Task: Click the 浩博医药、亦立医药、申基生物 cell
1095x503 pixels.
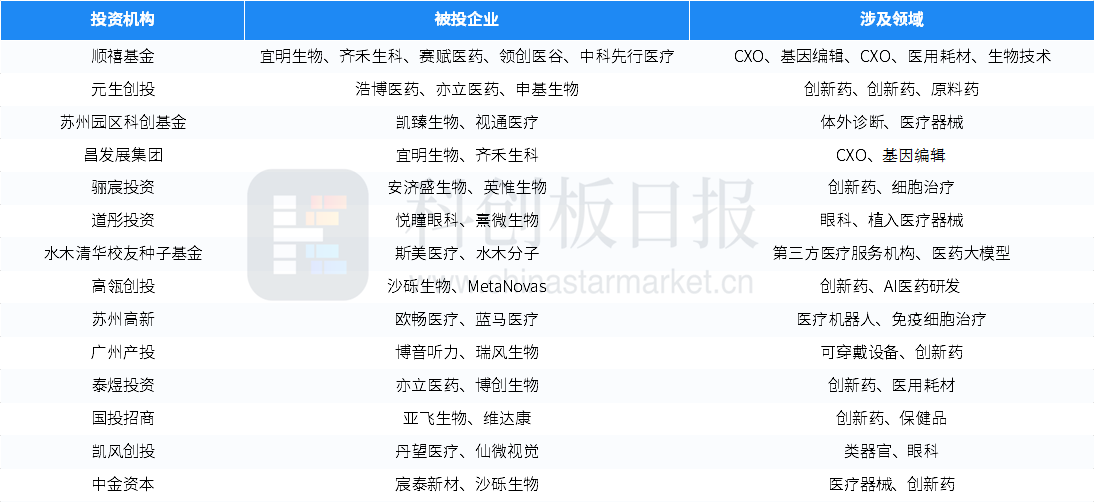Action: coord(466,89)
